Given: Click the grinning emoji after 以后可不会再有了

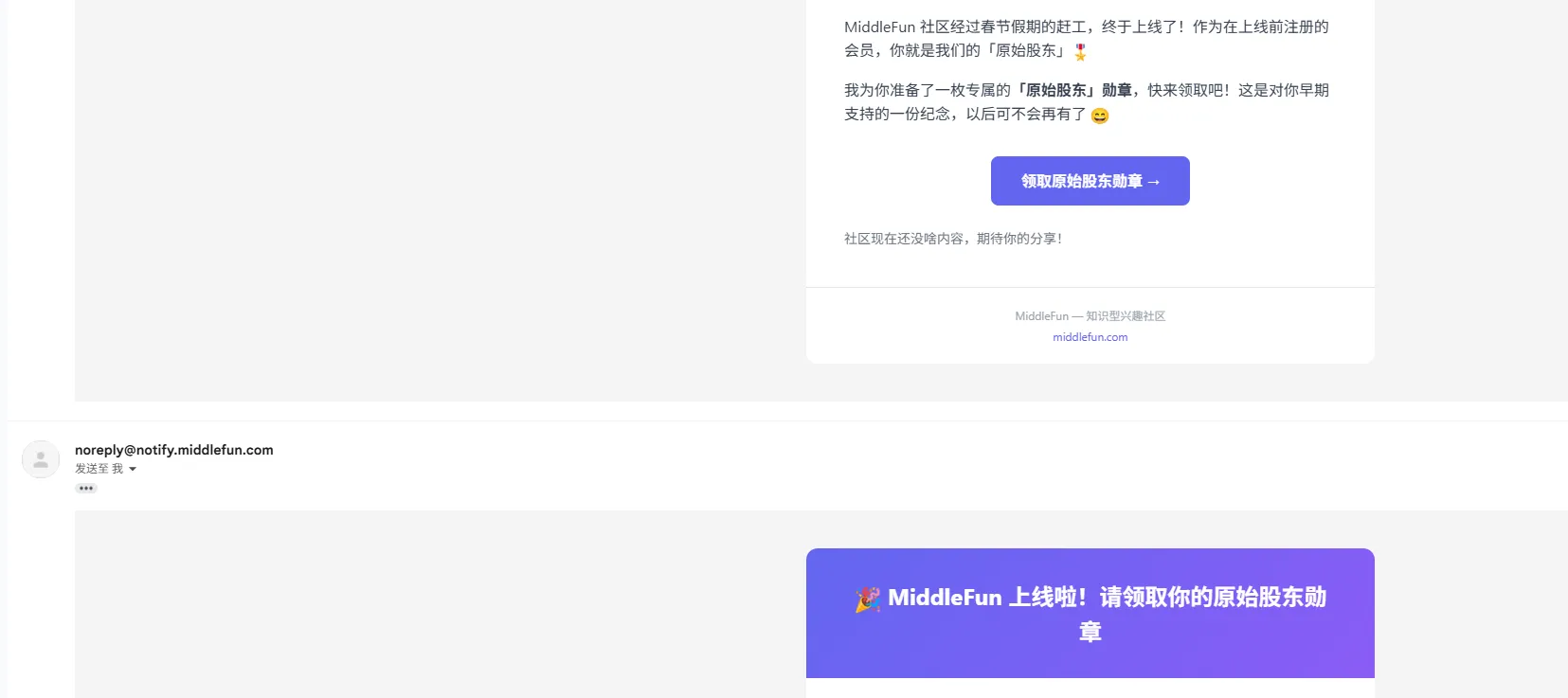Looking at the screenshot, I should coord(1099,116).
